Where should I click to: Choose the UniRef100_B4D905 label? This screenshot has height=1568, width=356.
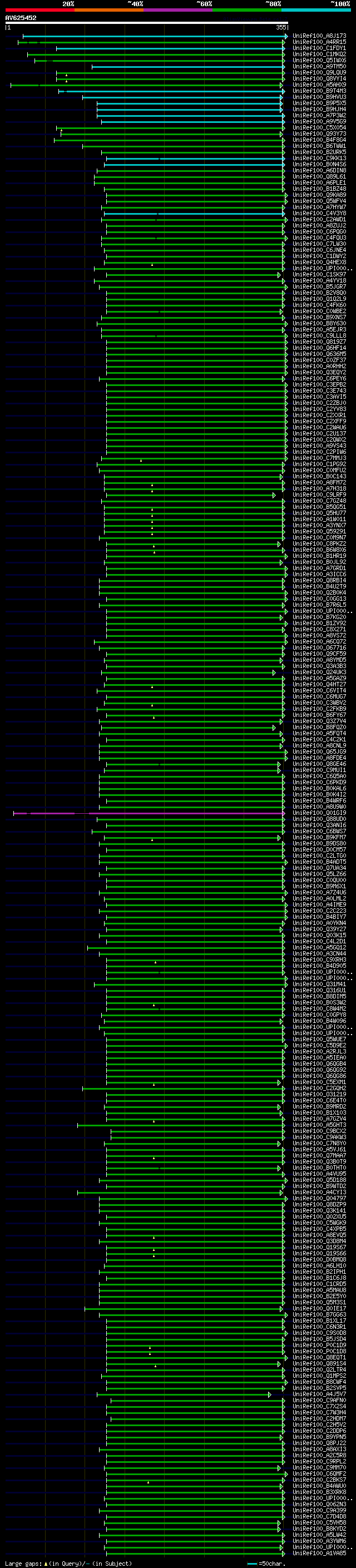click(x=319, y=966)
